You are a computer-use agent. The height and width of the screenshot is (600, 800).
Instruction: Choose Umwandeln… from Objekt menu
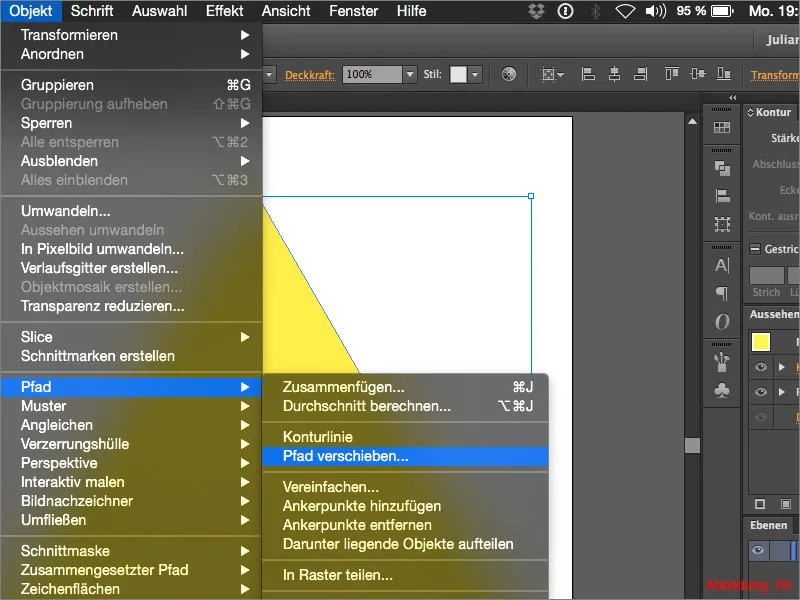point(132,211)
